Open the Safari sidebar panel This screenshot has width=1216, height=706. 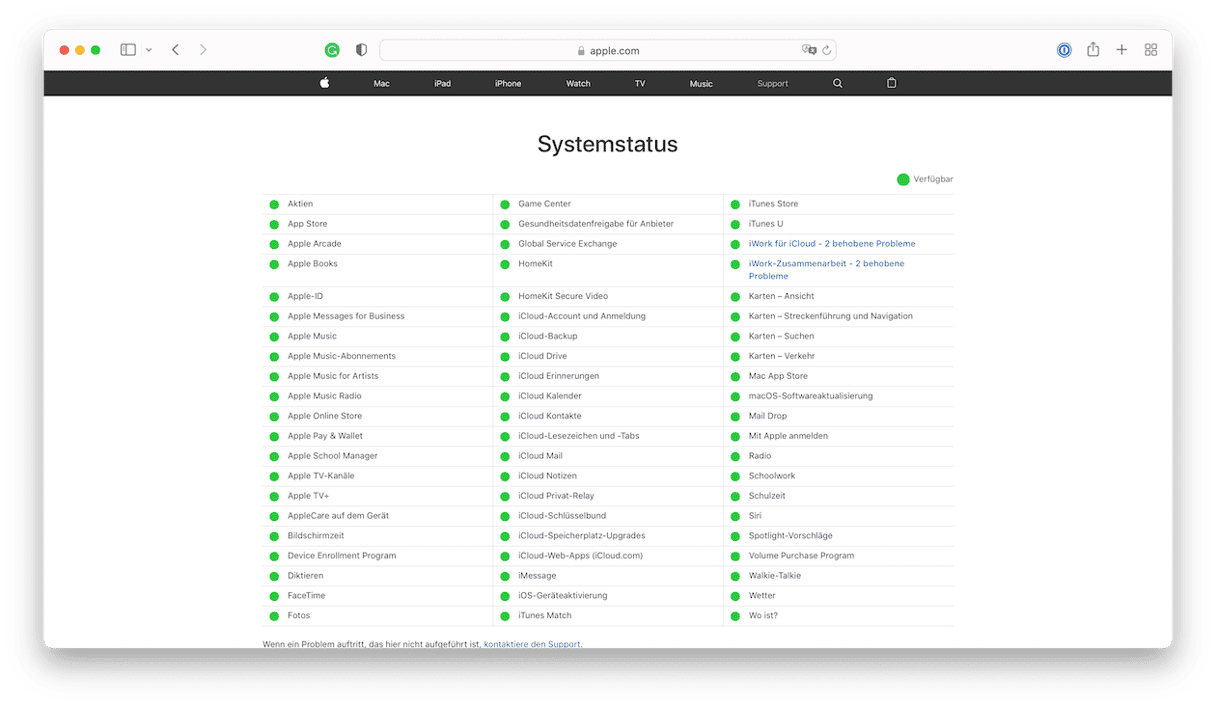click(x=128, y=50)
